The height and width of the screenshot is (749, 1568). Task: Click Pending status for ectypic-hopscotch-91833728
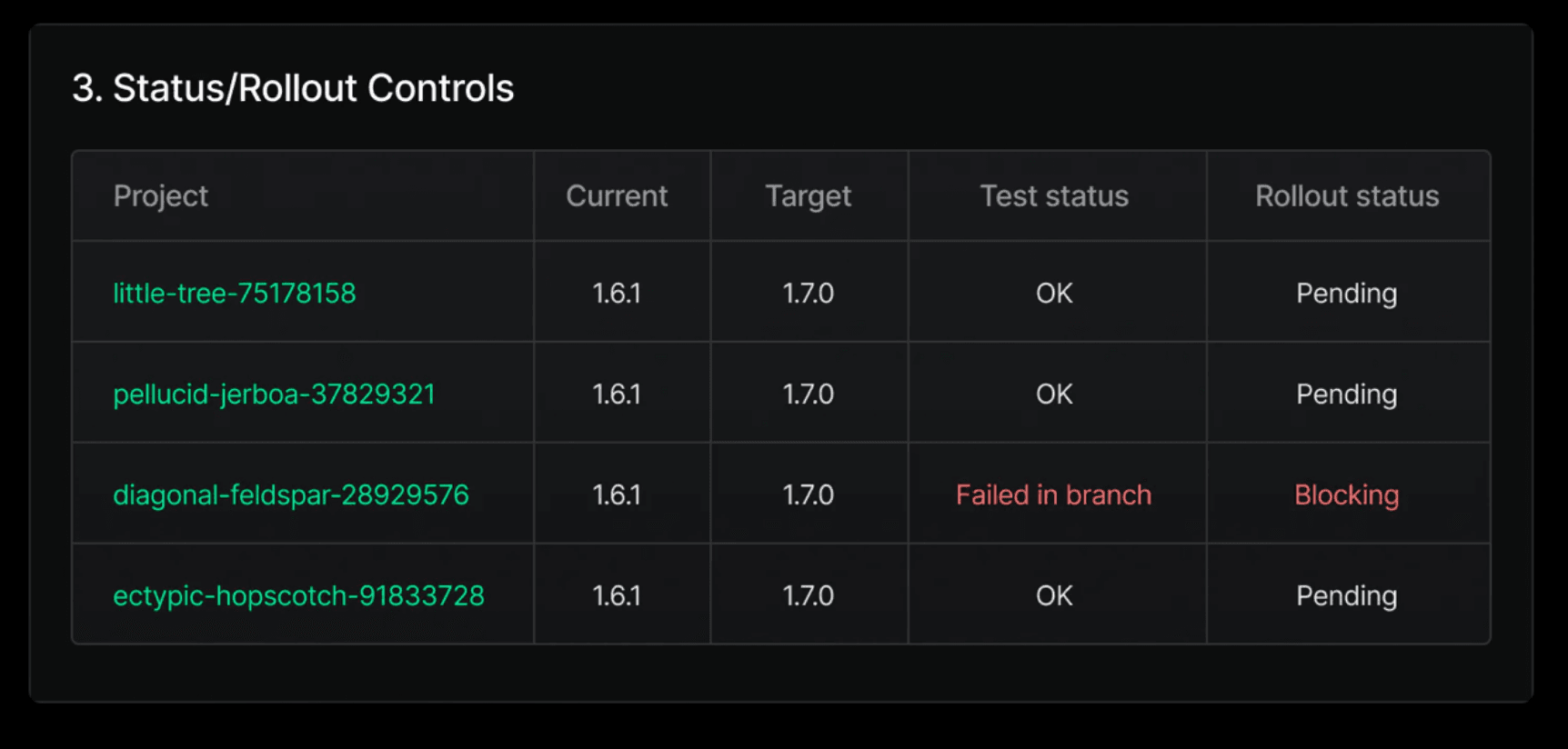[1346, 596]
